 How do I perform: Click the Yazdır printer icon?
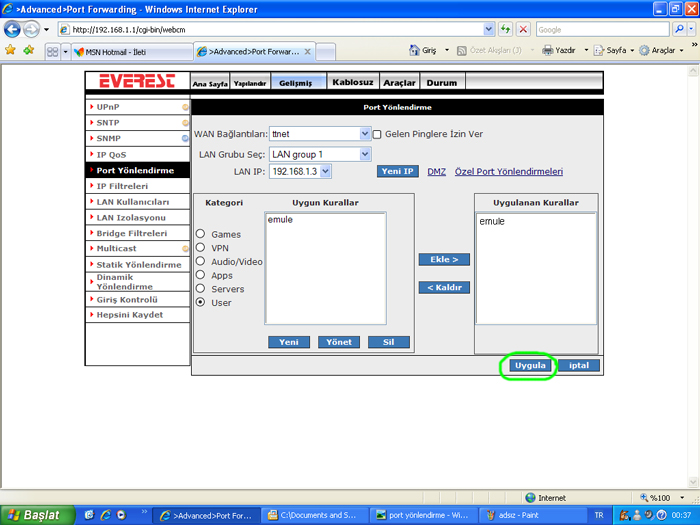(x=547, y=50)
